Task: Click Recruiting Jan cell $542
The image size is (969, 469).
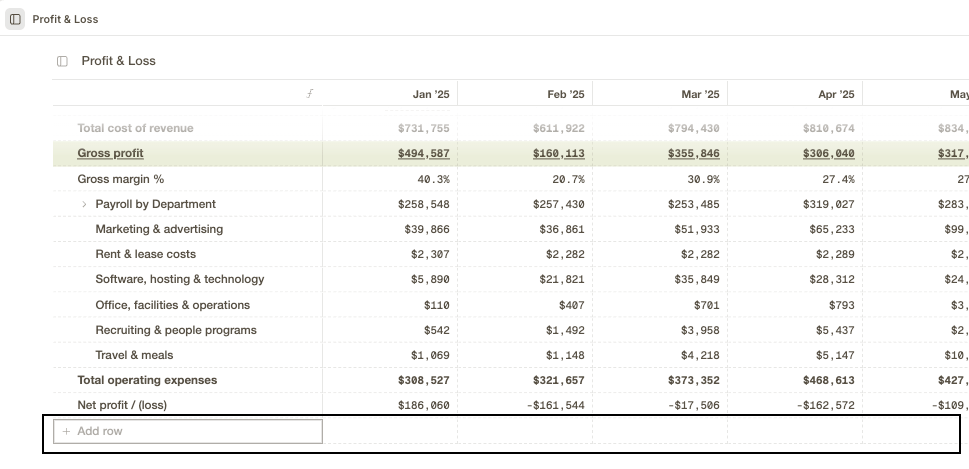Action: point(437,330)
